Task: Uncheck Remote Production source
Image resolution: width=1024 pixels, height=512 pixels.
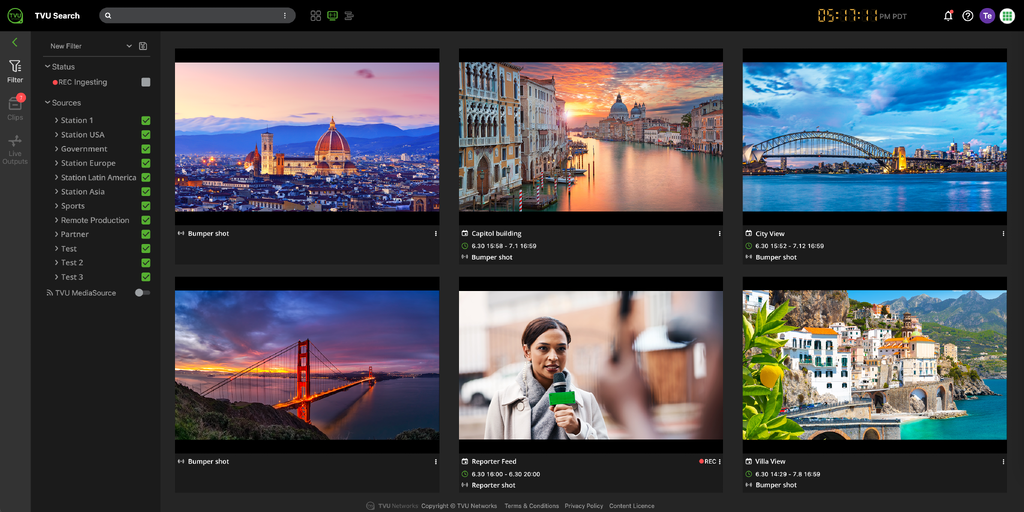Action: [x=146, y=220]
